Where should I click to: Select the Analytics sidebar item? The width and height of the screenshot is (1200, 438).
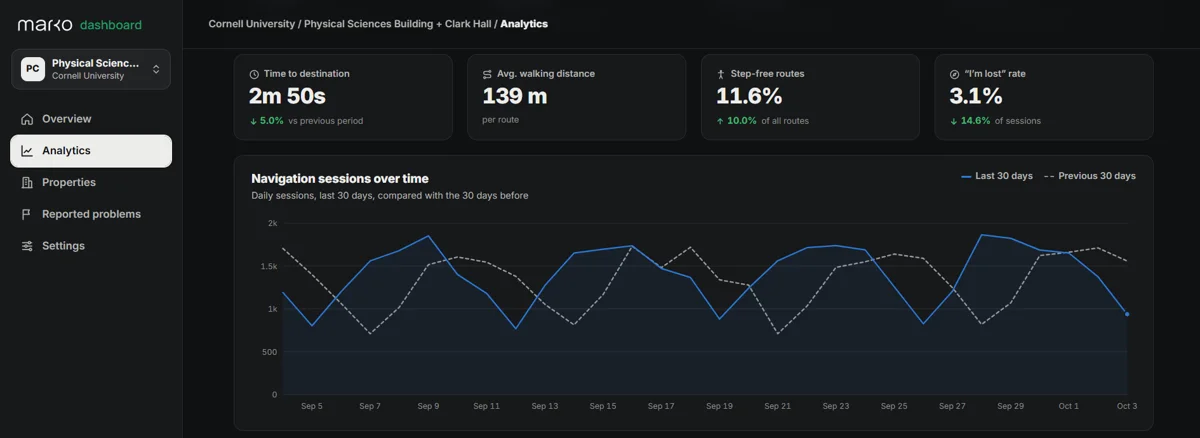(x=91, y=151)
